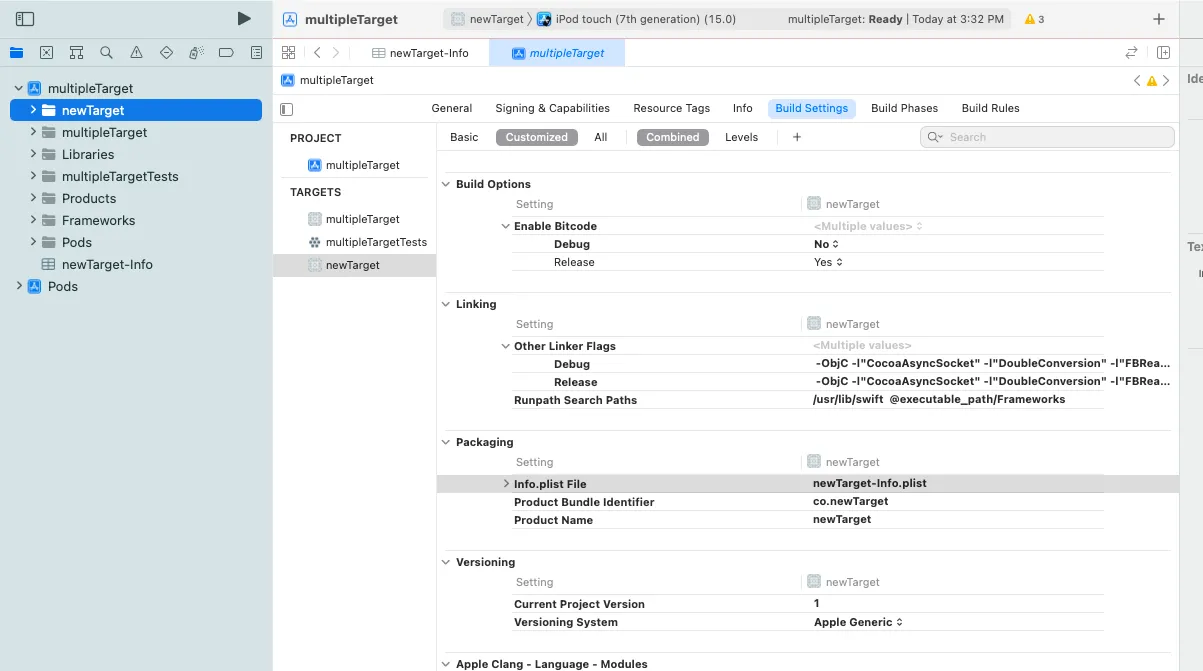Expand the Libraries folder
This screenshot has width=1203, height=671.
pos(33,154)
